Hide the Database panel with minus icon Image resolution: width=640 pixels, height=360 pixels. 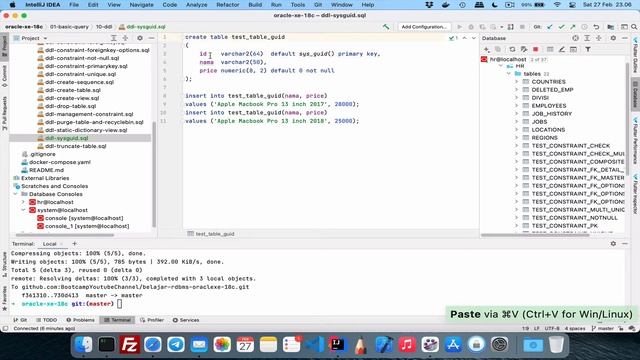(x=625, y=38)
